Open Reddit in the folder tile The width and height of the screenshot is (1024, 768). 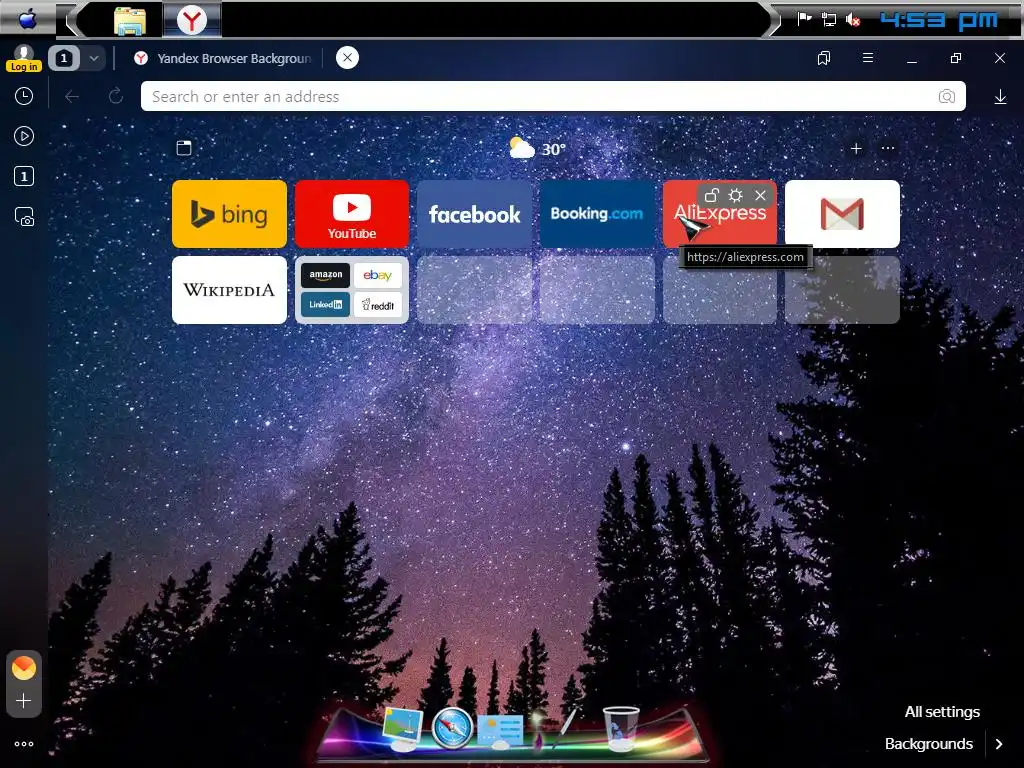[377, 305]
